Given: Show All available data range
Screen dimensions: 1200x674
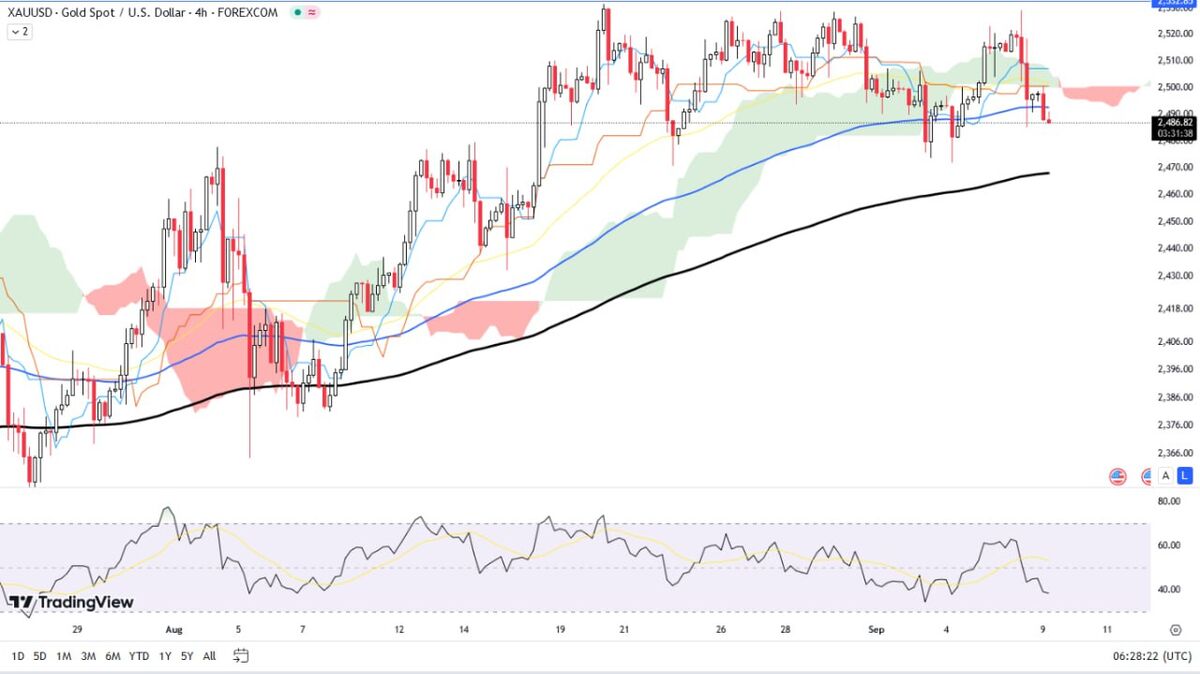Looking at the screenshot, I should tap(209, 656).
